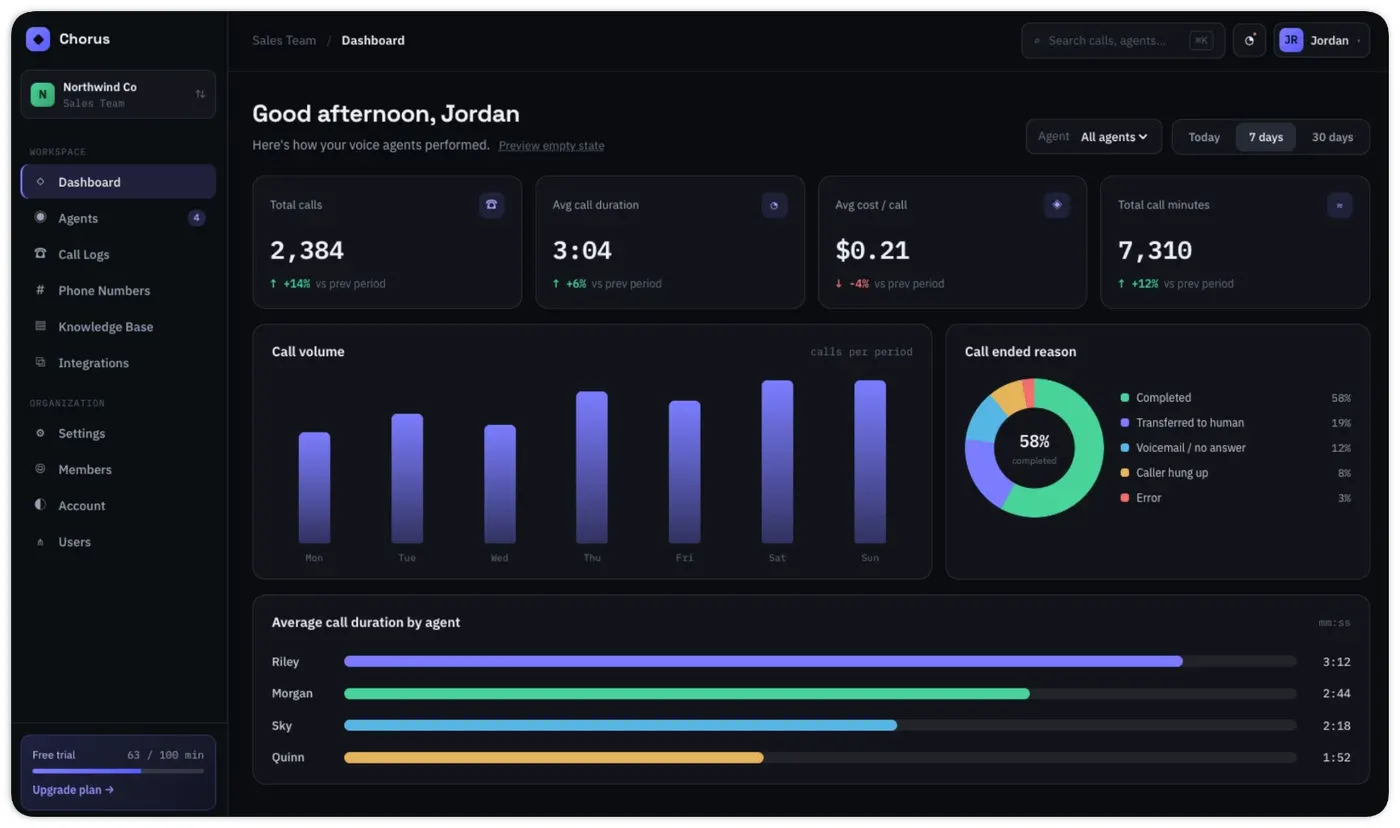
Task: Click the Phone Numbers hash icon
Action: tap(40, 290)
